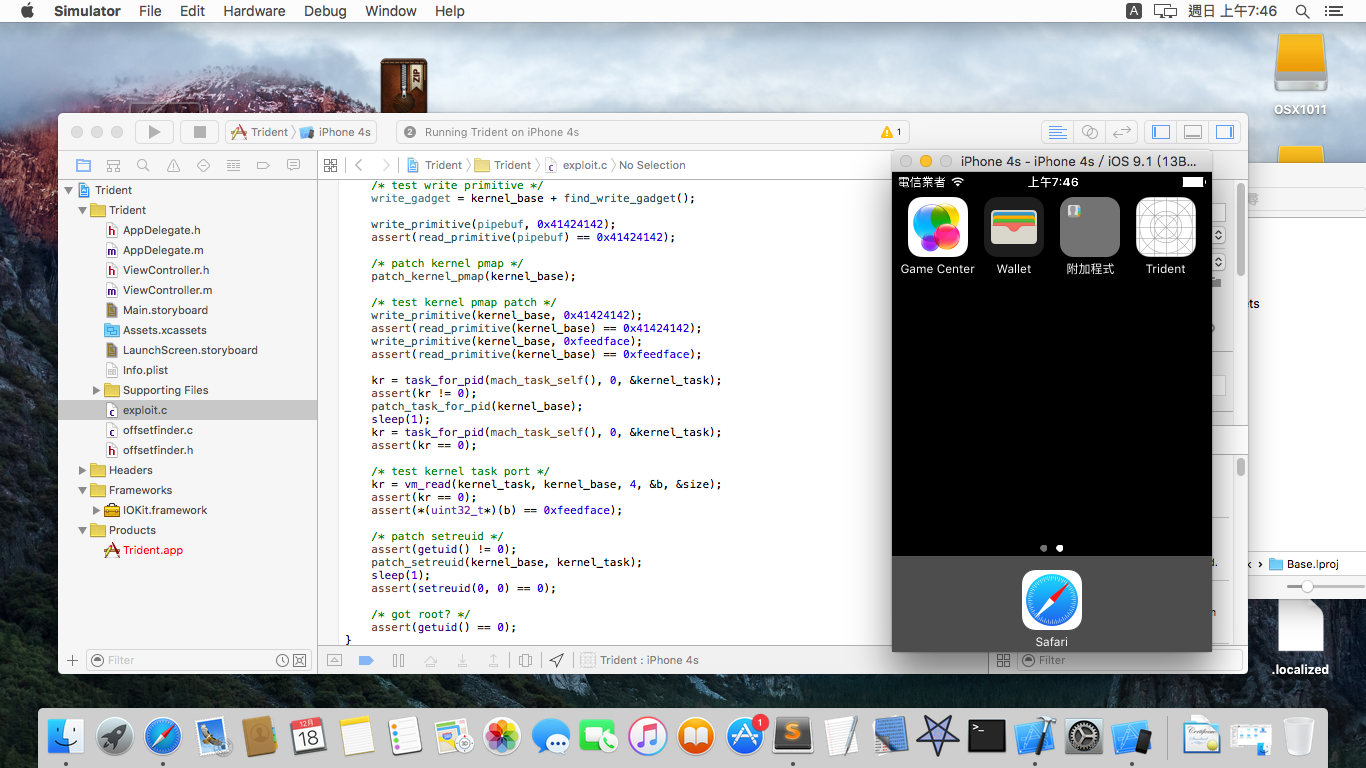Open the File menu
Viewport: 1366px width, 768px height.
tap(150, 11)
